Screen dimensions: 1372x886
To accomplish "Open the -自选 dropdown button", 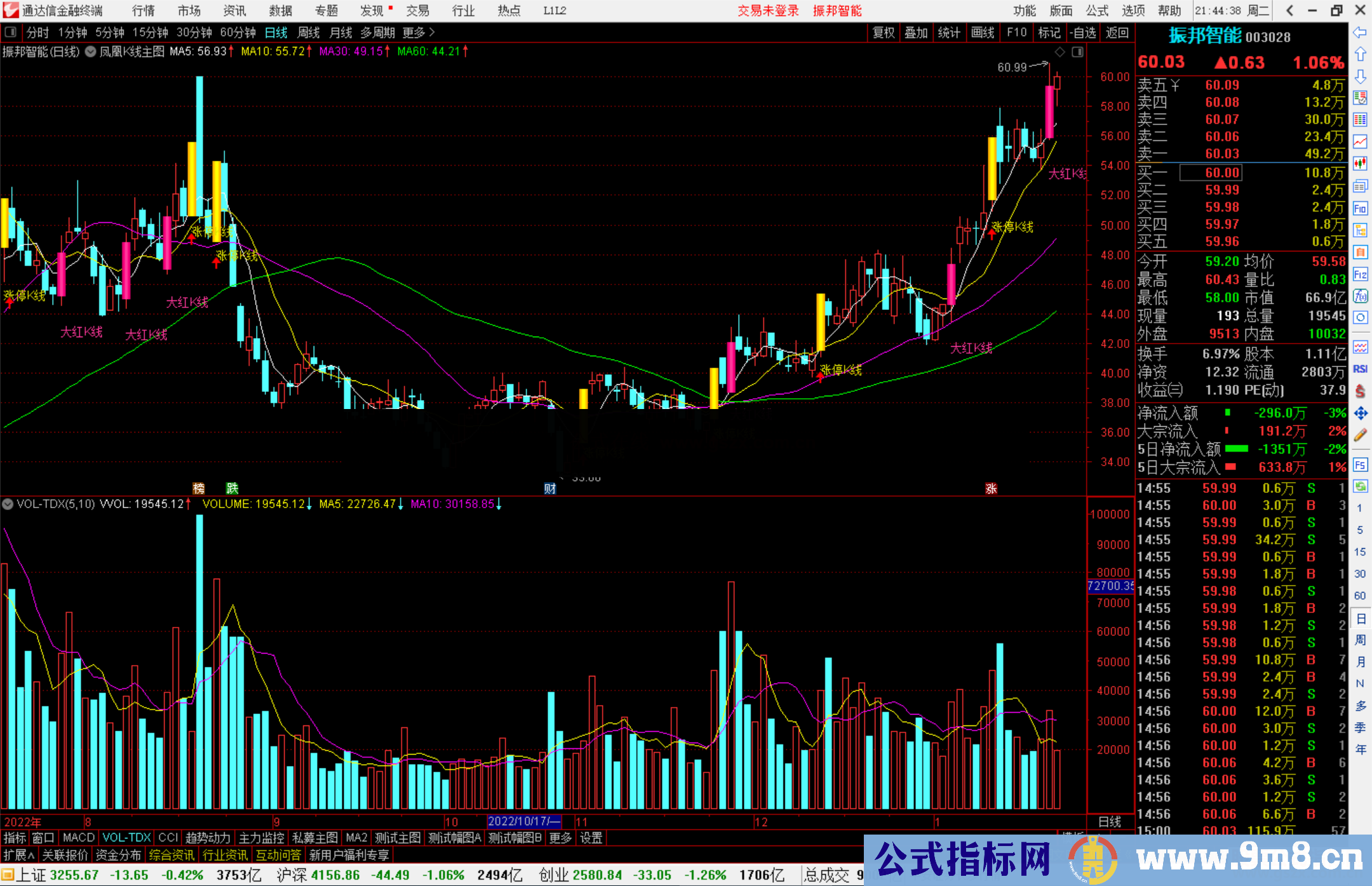I will point(1082,32).
